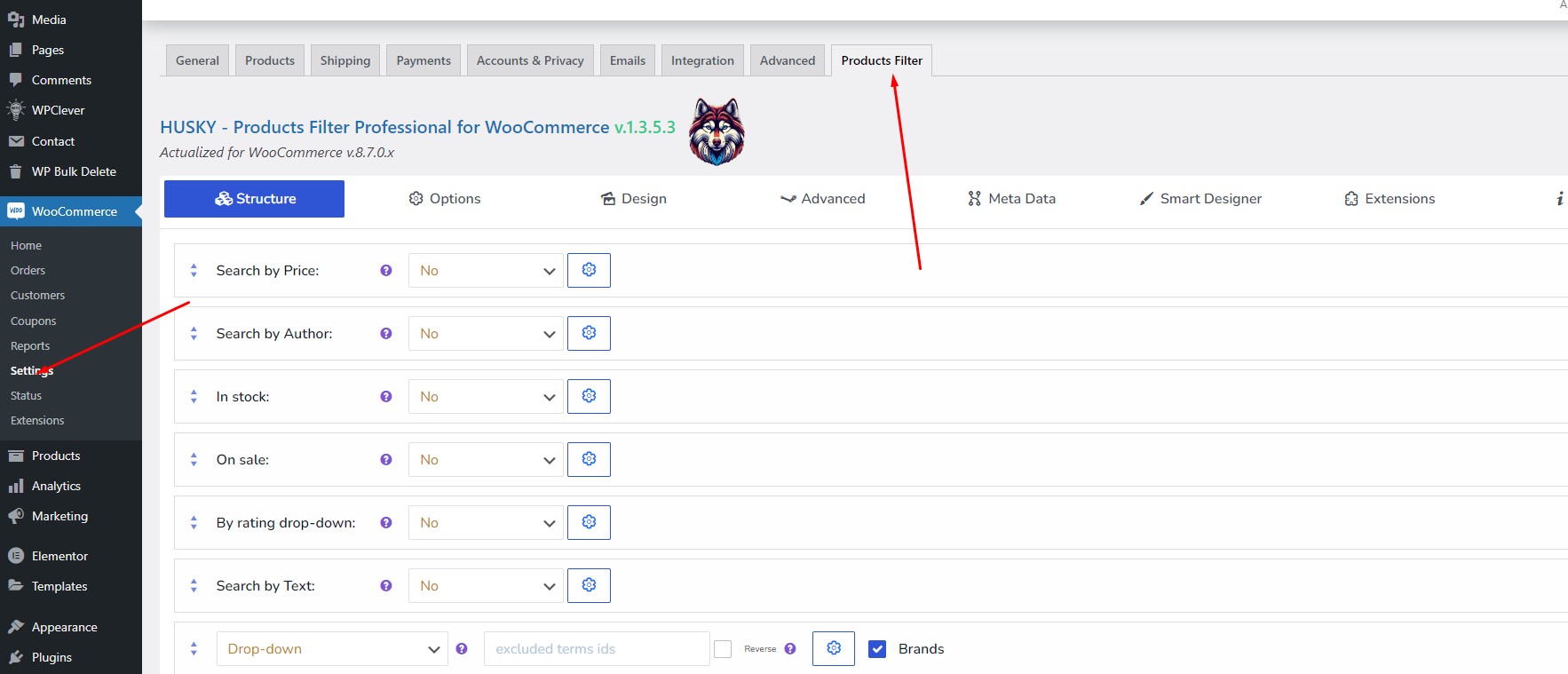Screen dimensions: 1568x674
Task: Click the HUSKY wolf logo
Action: coord(717,132)
